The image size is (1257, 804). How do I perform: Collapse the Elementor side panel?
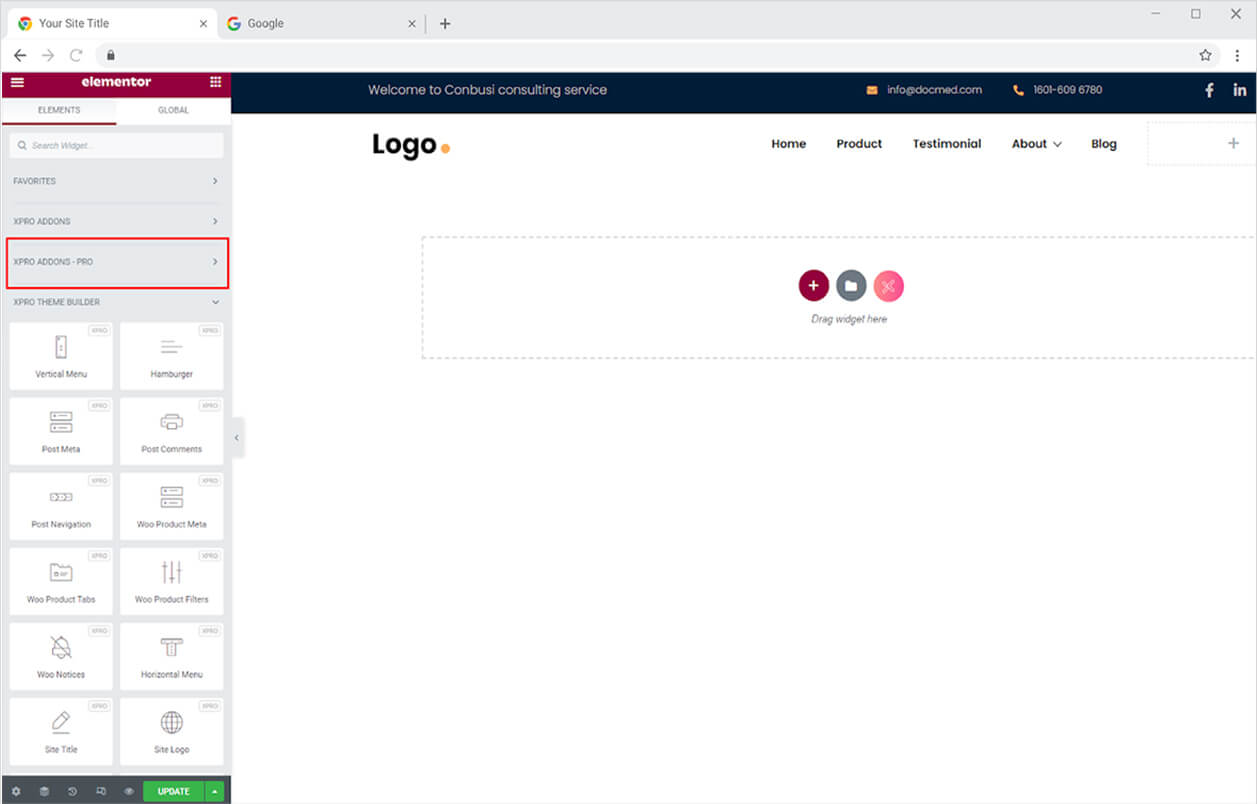coord(237,438)
